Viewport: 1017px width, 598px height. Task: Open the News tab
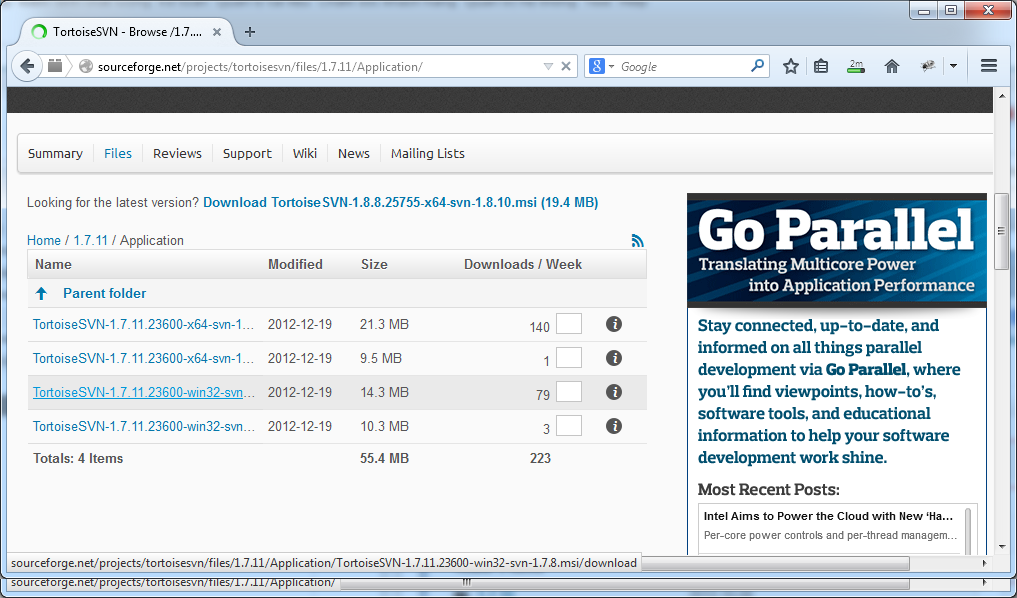point(353,154)
